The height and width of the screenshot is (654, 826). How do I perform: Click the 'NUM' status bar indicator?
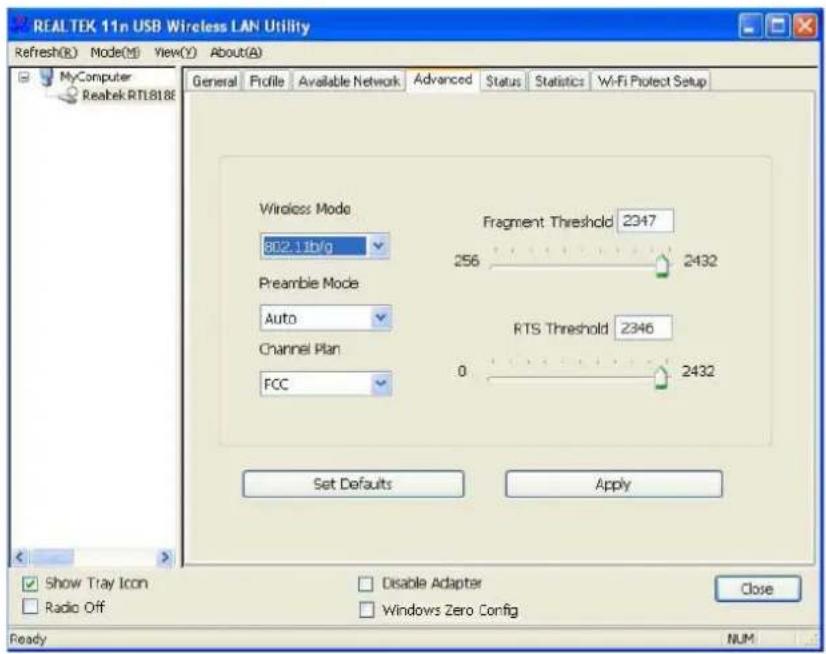[741, 639]
